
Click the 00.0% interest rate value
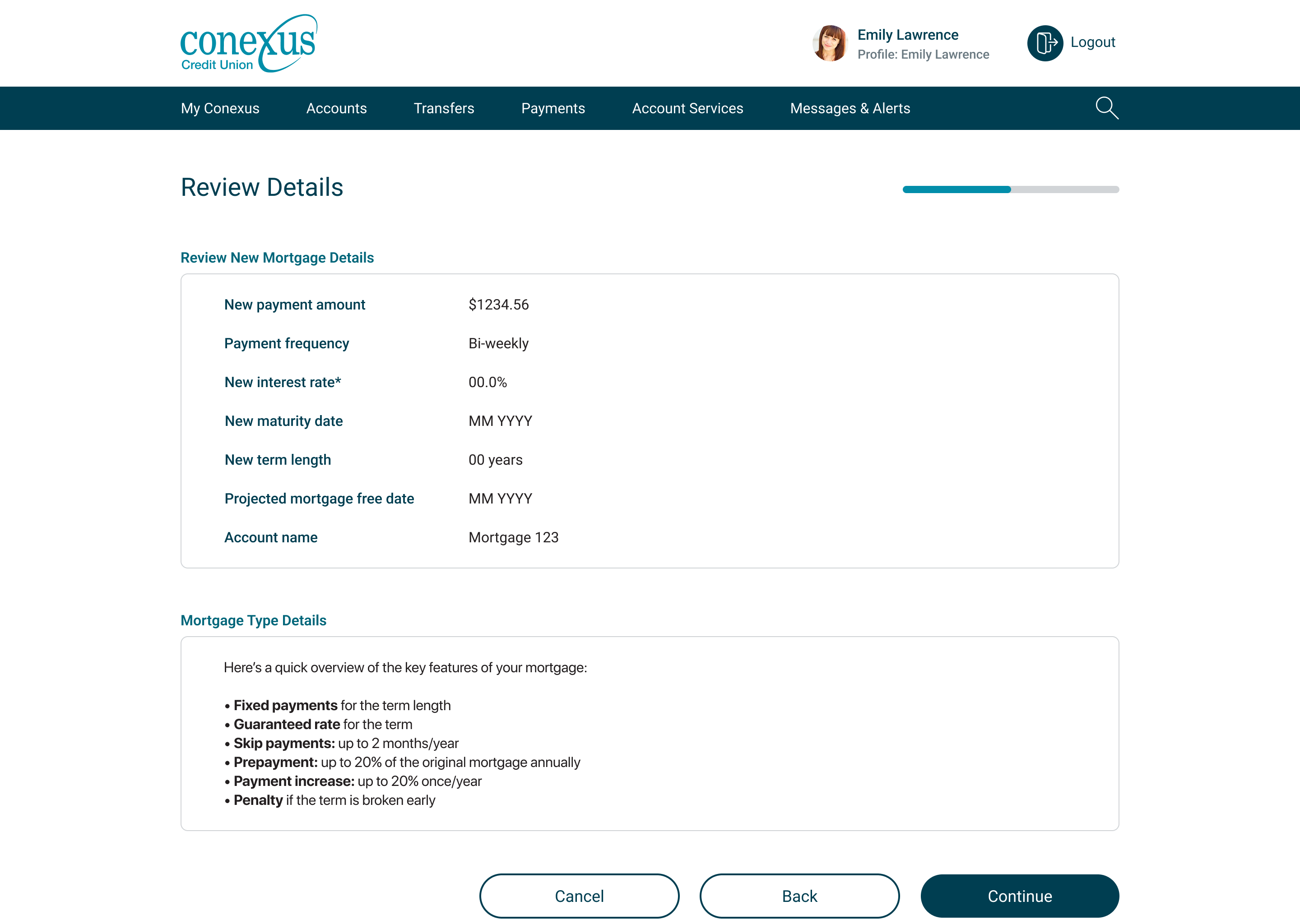click(487, 382)
